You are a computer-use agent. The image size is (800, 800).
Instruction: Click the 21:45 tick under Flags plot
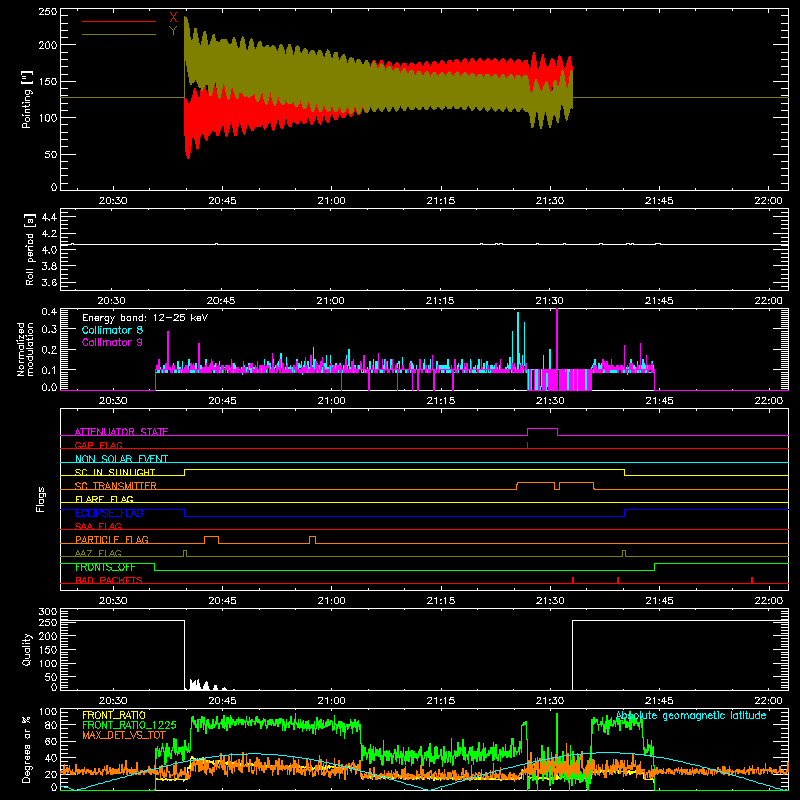tap(659, 601)
